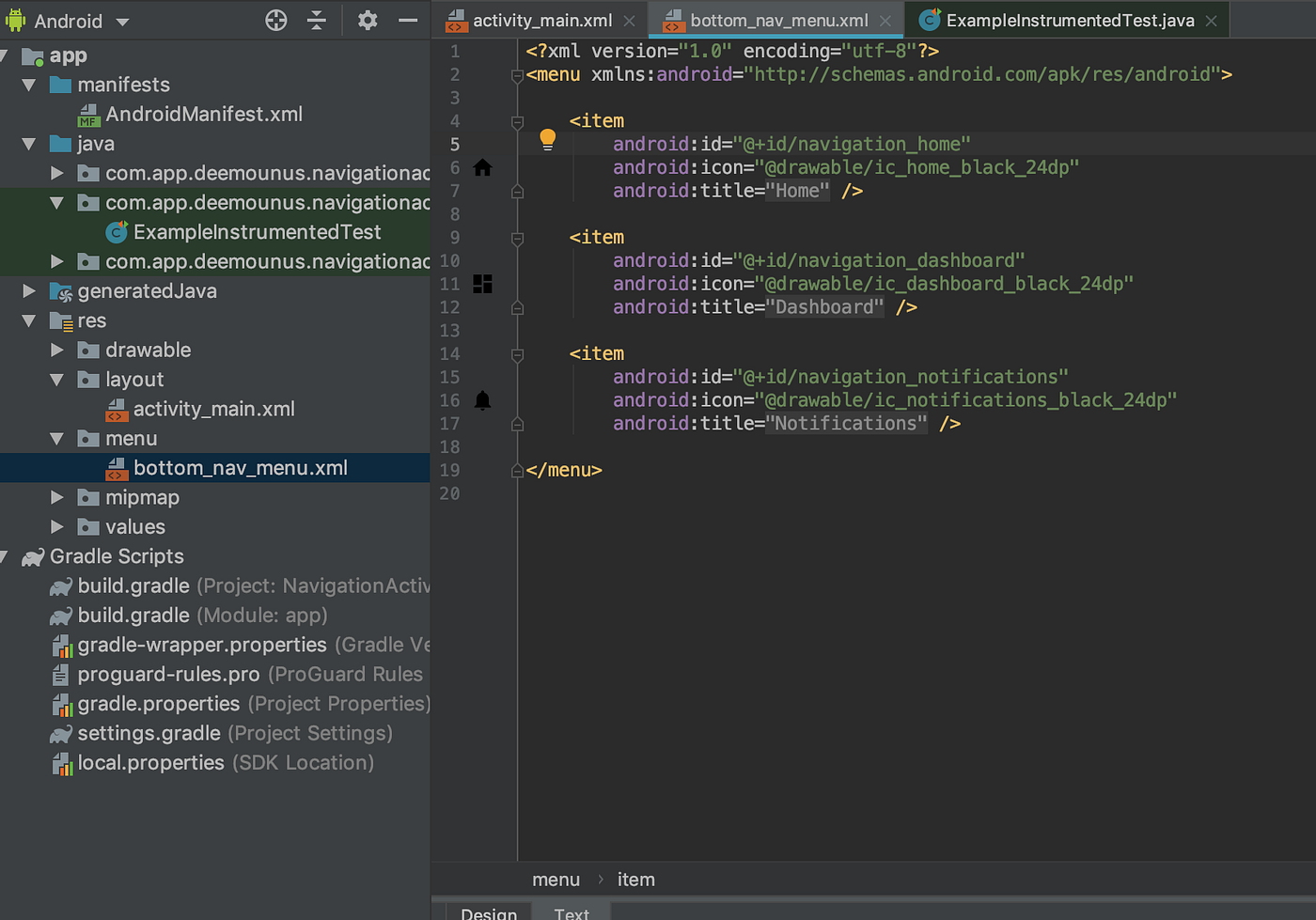Open the Android project view dropdown
Image resolution: width=1316 pixels, height=920 pixels.
[121, 20]
